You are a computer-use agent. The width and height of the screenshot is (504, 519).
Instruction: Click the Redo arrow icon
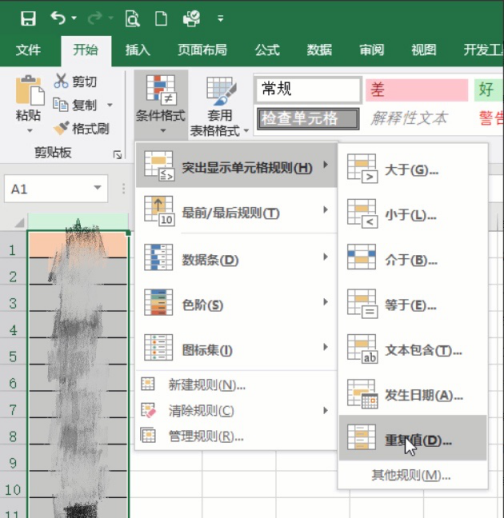tap(95, 18)
